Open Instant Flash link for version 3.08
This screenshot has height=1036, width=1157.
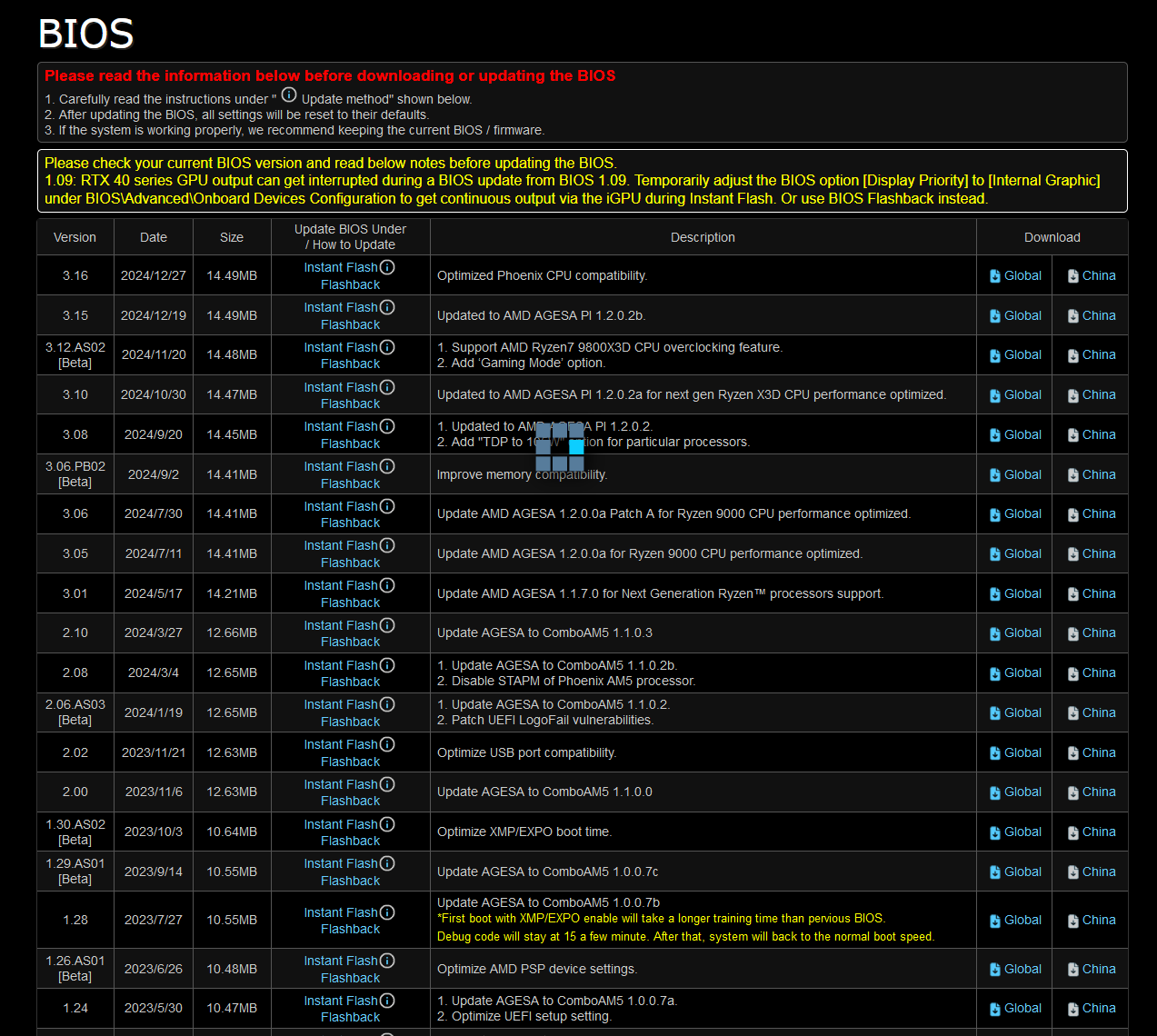(341, 426)
